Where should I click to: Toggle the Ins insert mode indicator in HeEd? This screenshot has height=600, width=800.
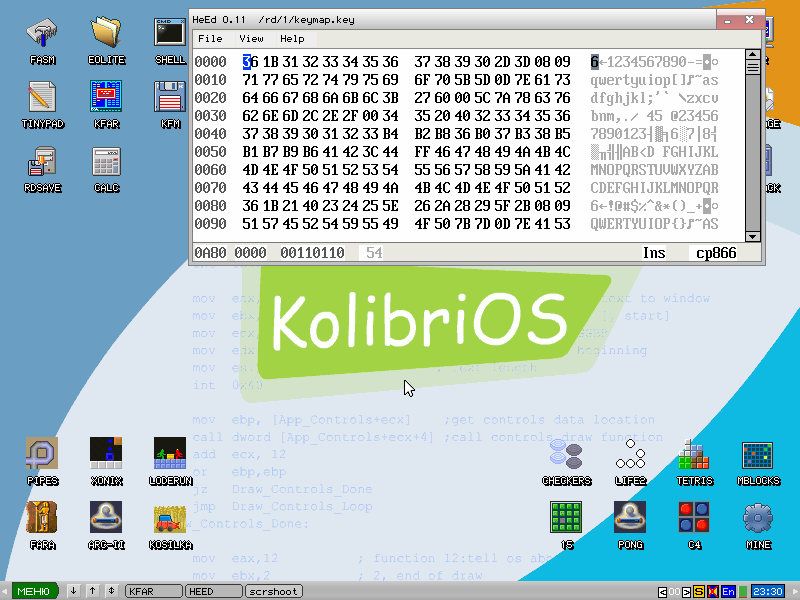click(654, 253)
